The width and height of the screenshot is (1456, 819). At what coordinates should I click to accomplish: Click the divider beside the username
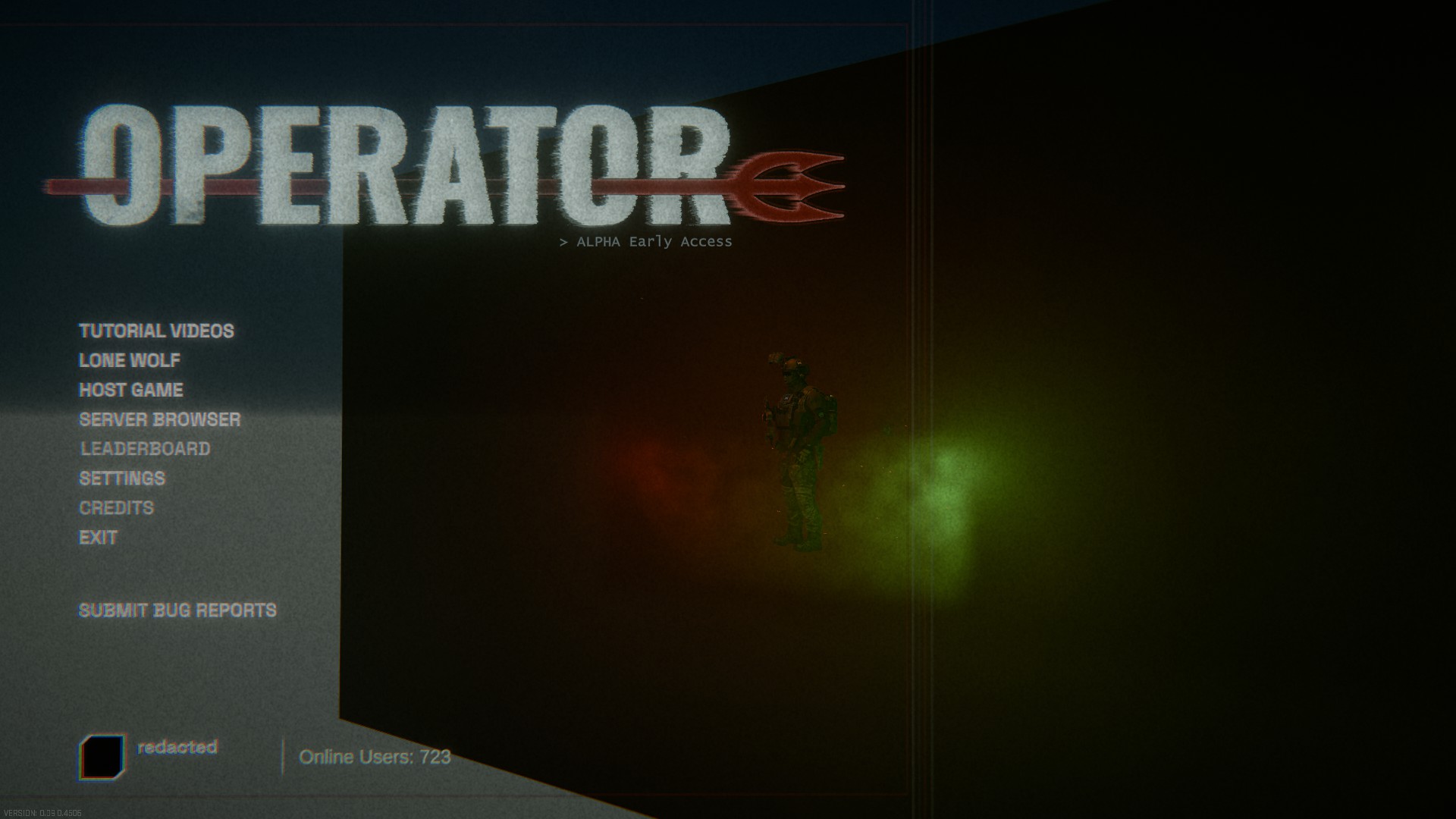point(283,757)
